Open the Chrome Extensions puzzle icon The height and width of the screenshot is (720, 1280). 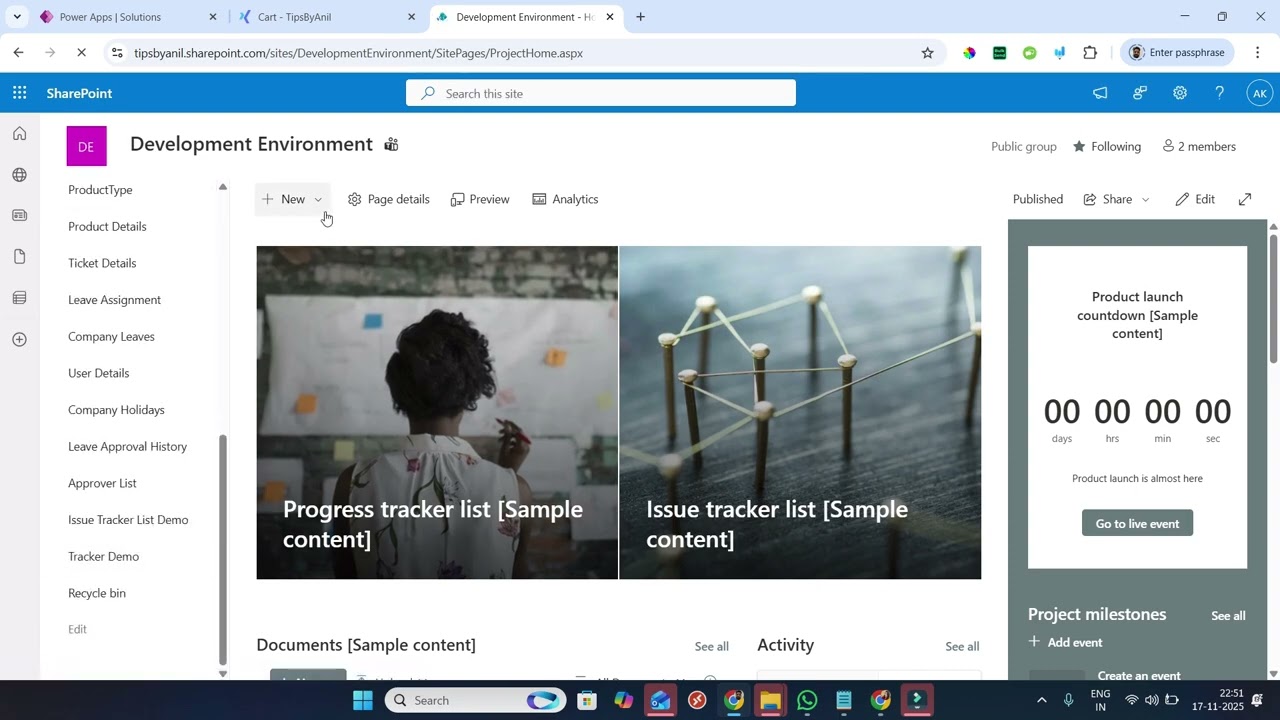point(1090,53)
